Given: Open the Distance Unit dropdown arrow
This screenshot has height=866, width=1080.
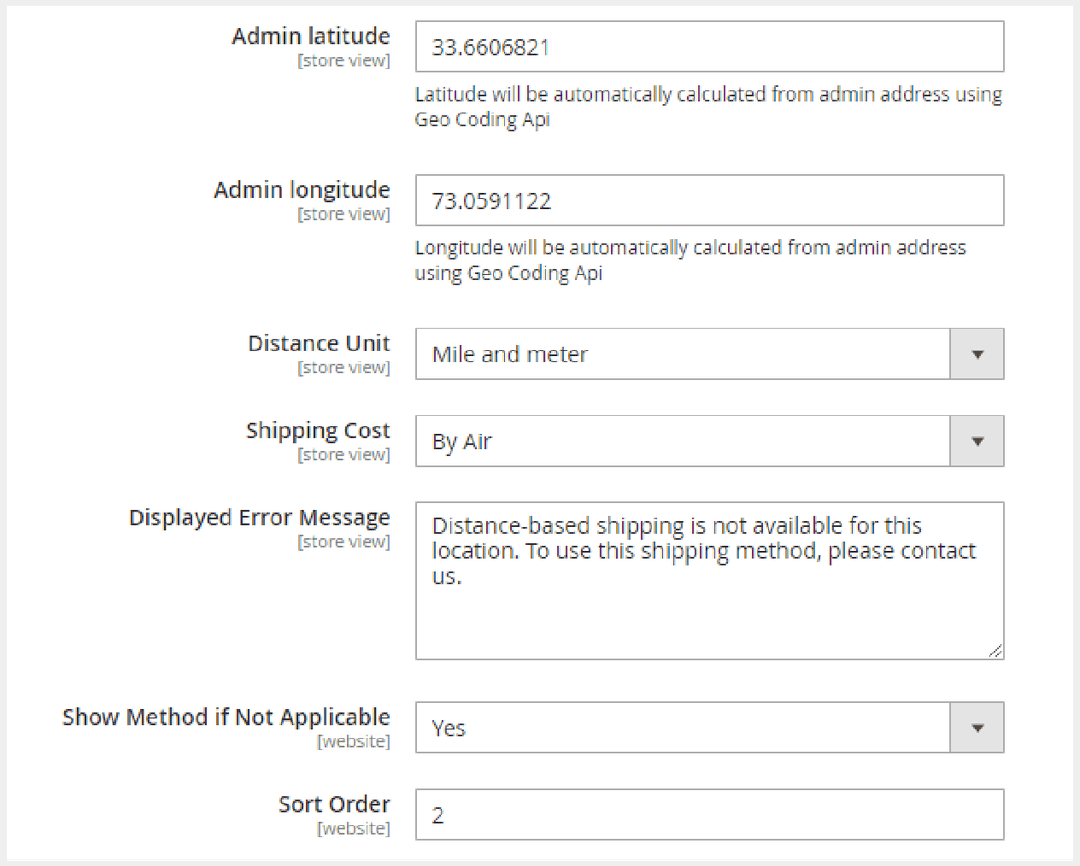Looking at the screenshot, I should pyautogui.click(x=977, y=354).
